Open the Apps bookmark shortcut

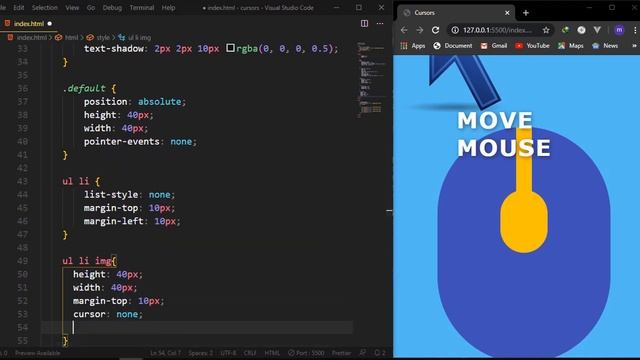click(413, 46)
